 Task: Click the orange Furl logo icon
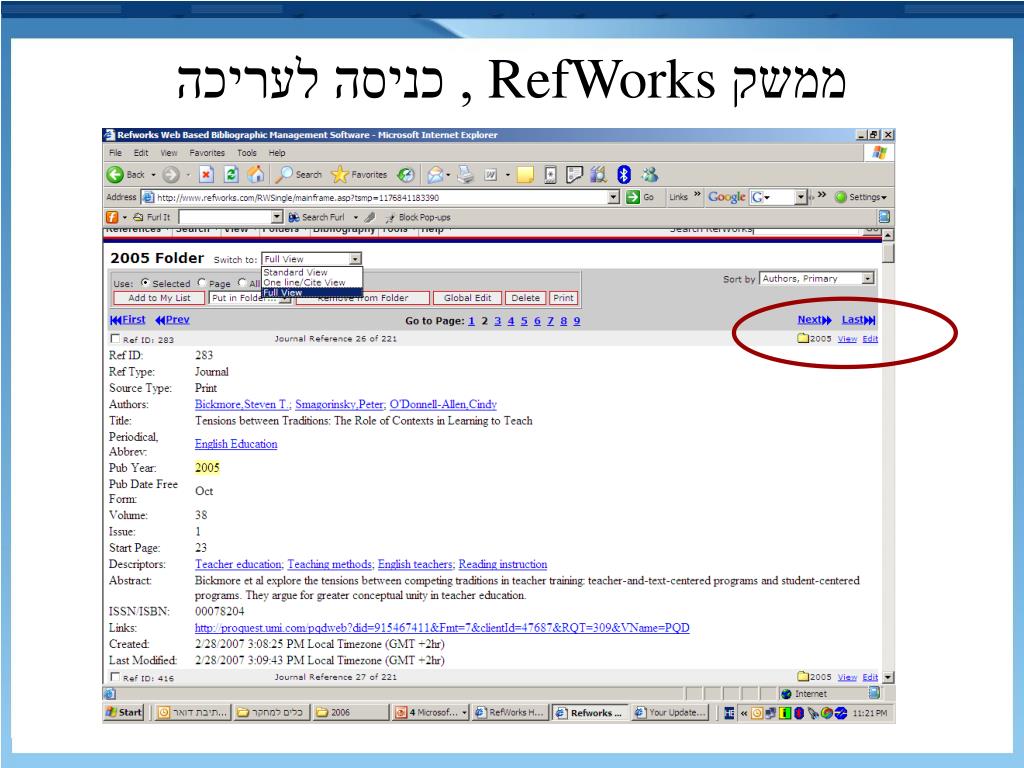click(112, 217)
